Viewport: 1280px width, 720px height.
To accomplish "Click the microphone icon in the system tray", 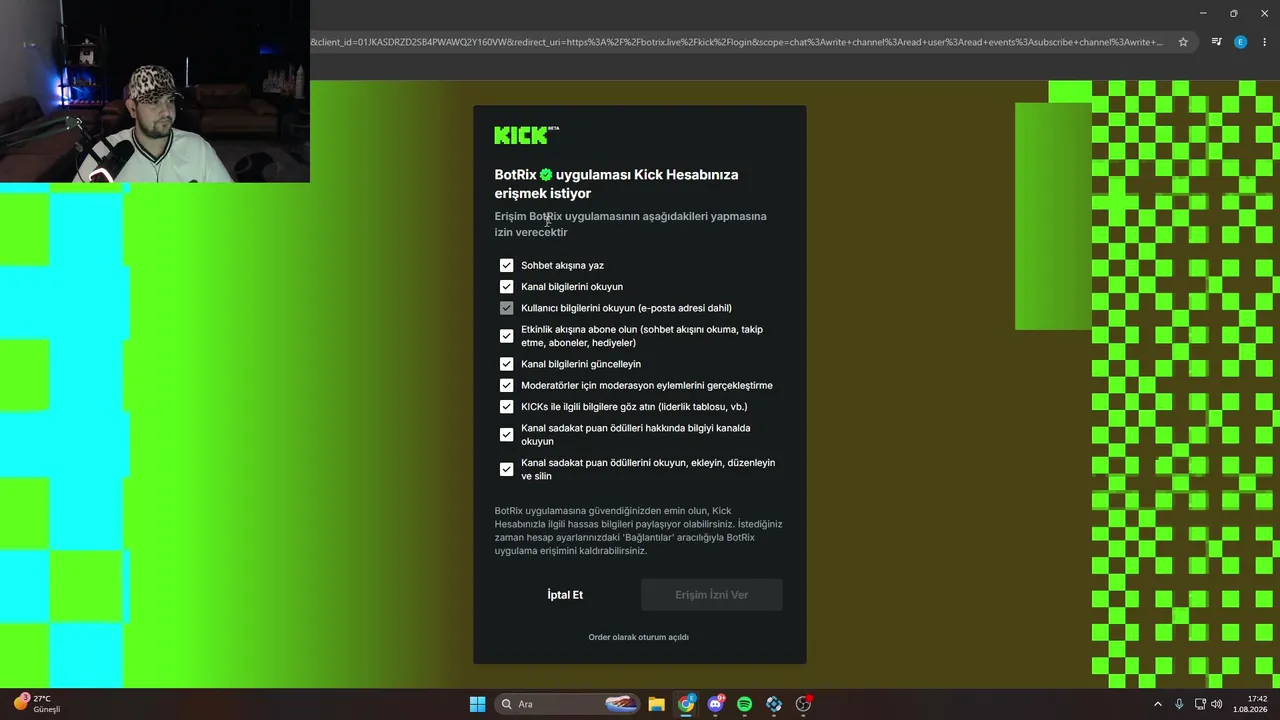I will point(1179,704).
